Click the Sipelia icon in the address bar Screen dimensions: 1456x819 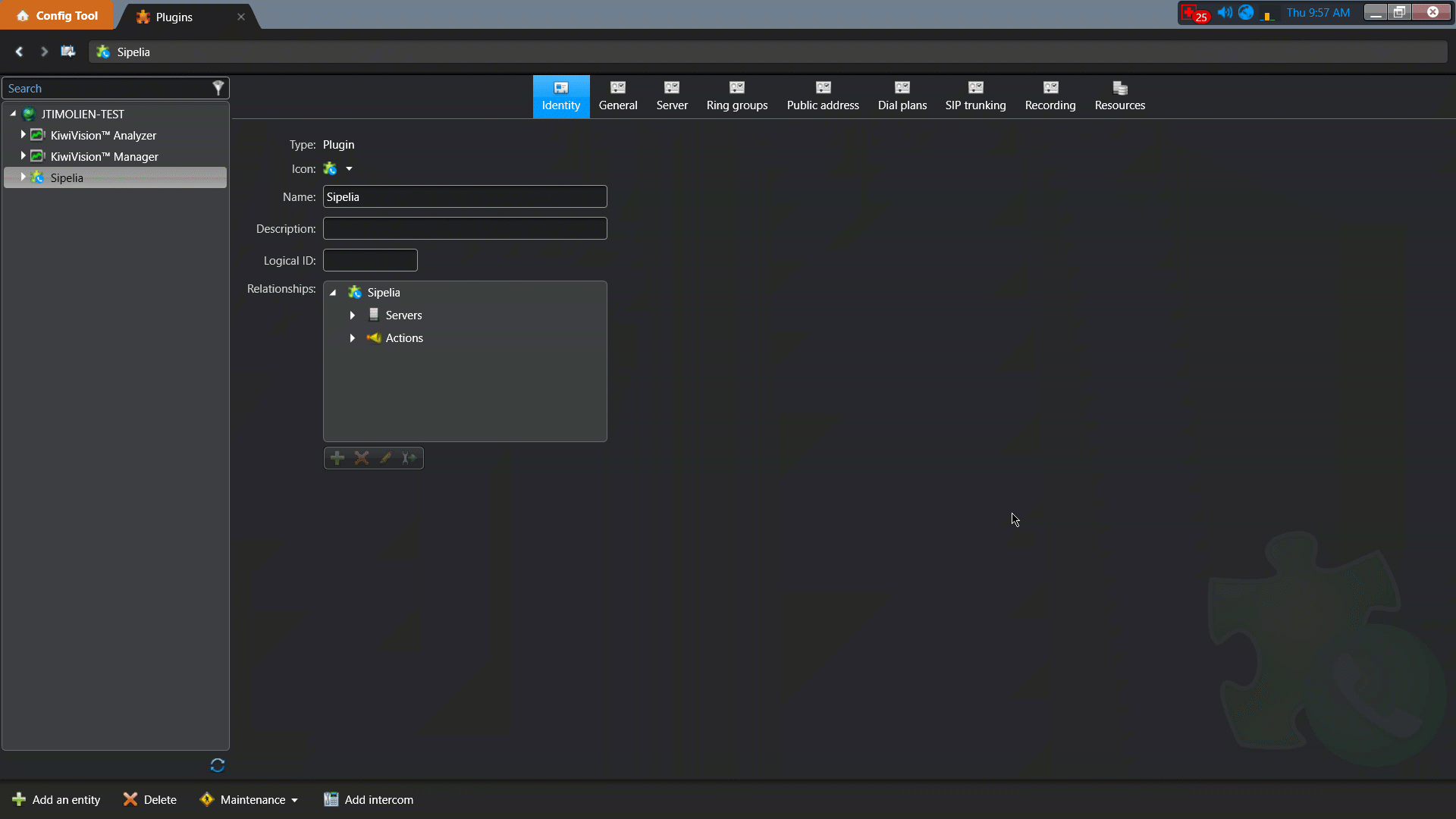103,52
